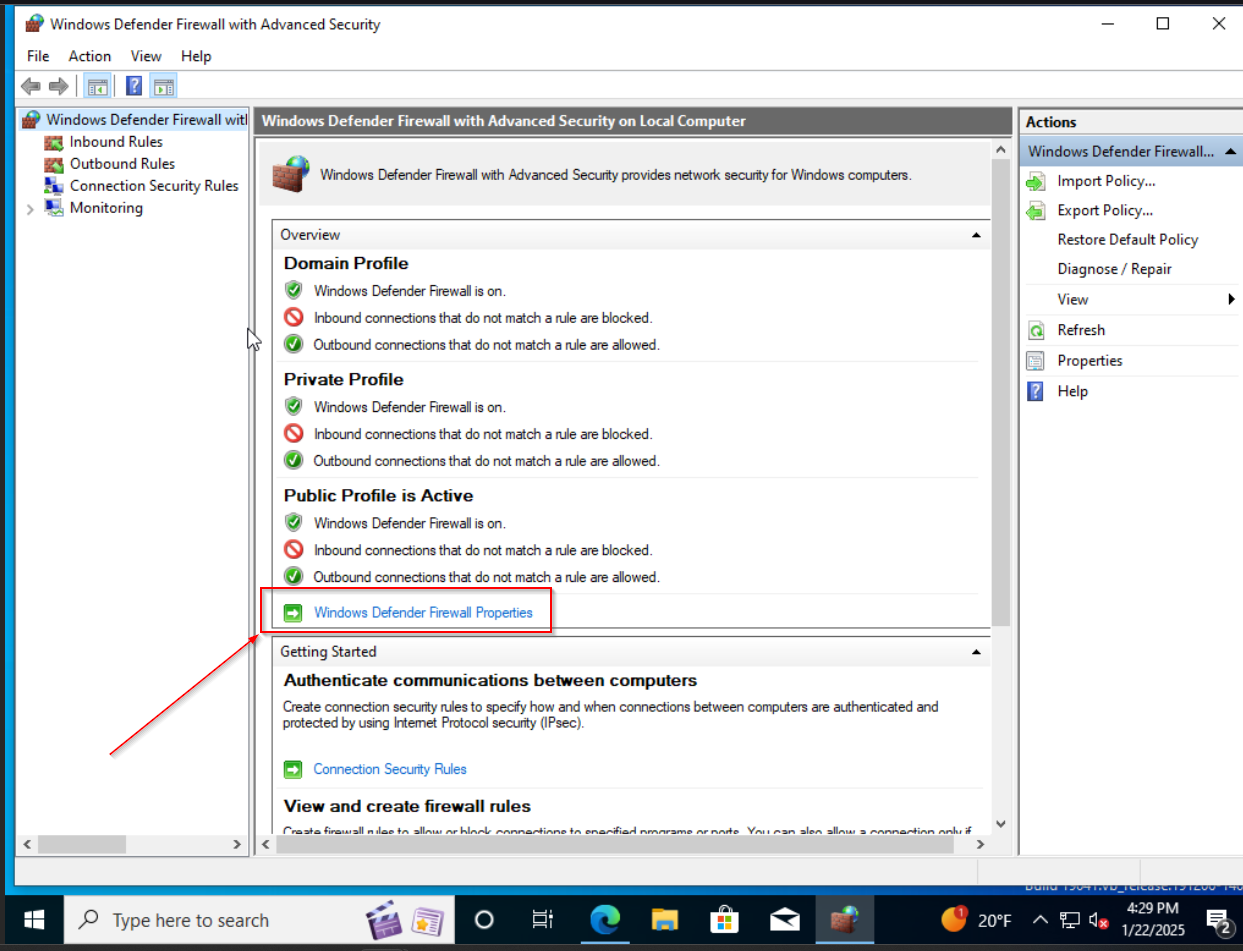Open the weather widget showing 20°F
The width and height of the screenshot is (1243, 951).
[977, 919]
